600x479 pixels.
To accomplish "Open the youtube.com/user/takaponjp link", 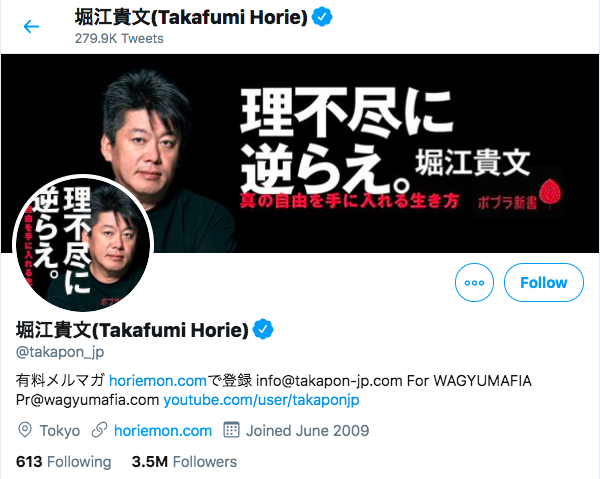I will click(261, 400).
